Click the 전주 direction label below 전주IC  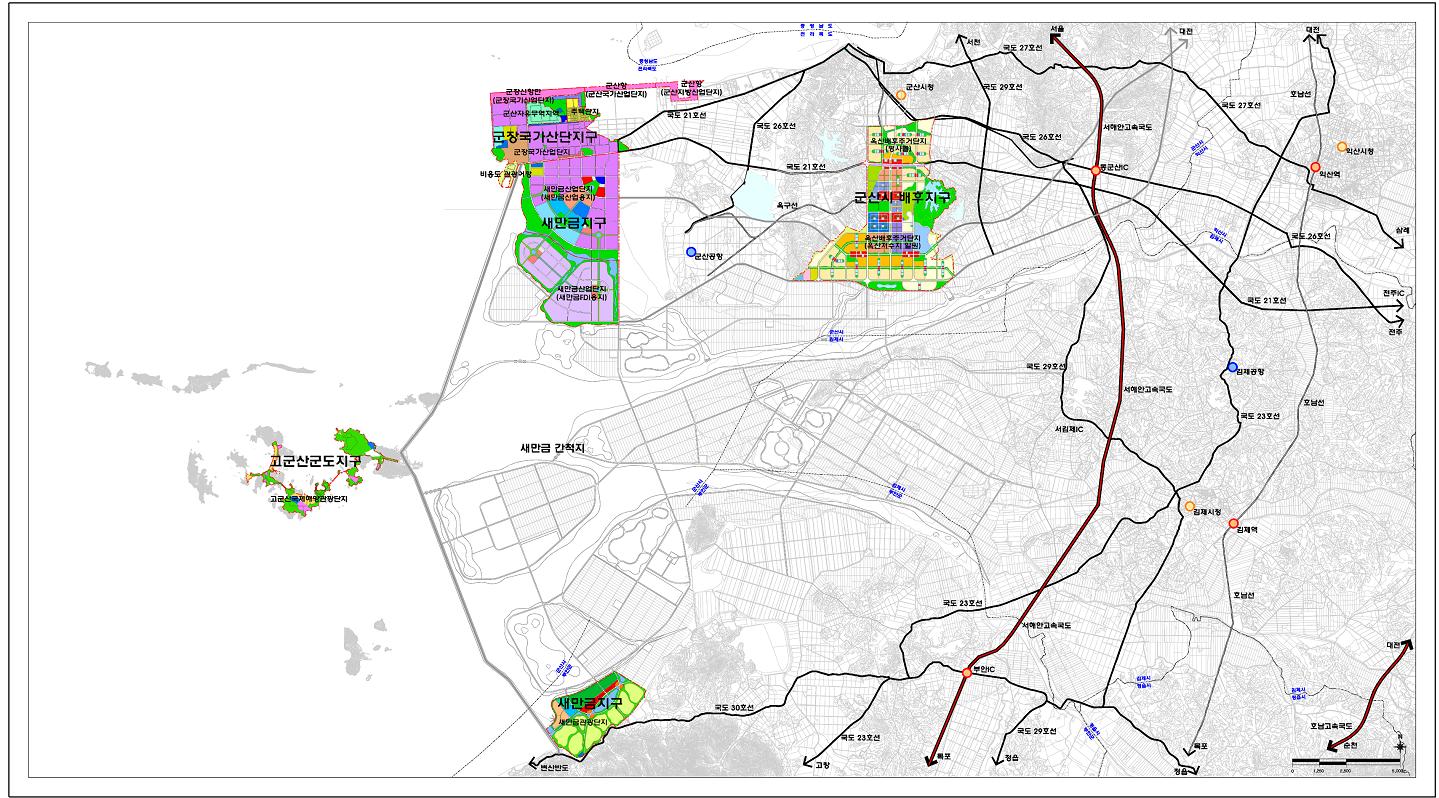click(x=1394, y=331)
